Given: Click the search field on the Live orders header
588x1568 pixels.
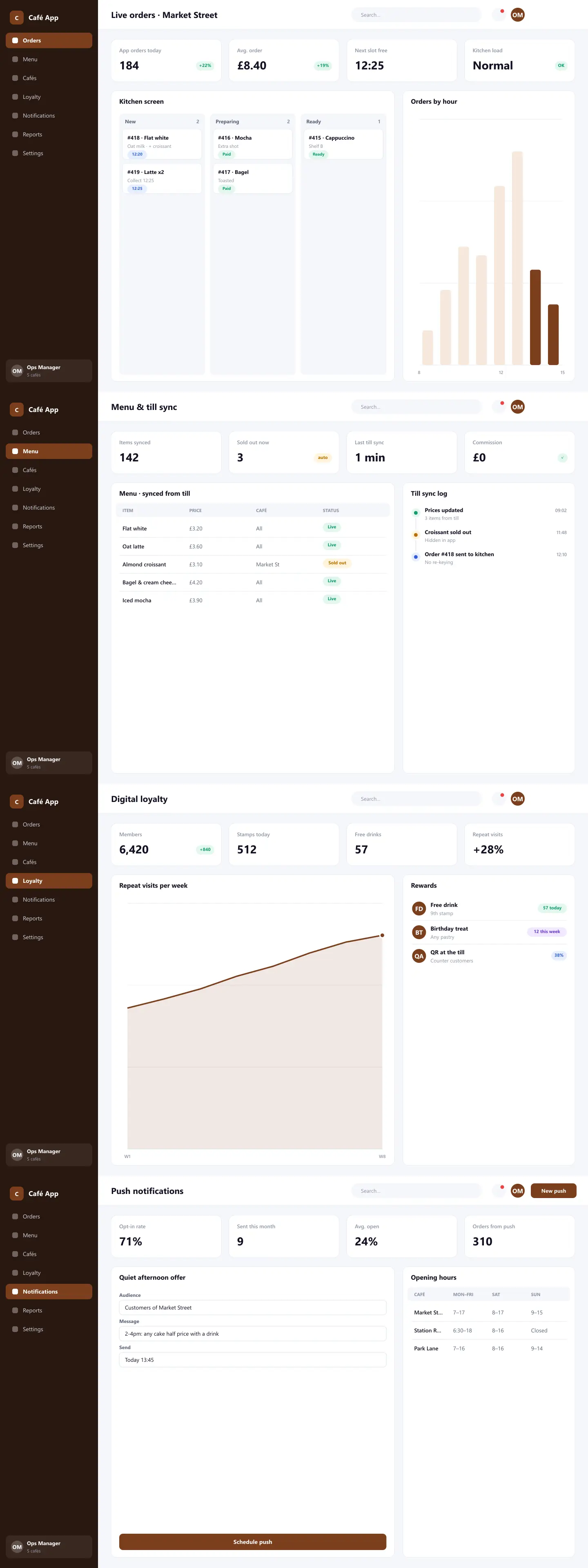Looking at the screenshot, I should point(416,15).
